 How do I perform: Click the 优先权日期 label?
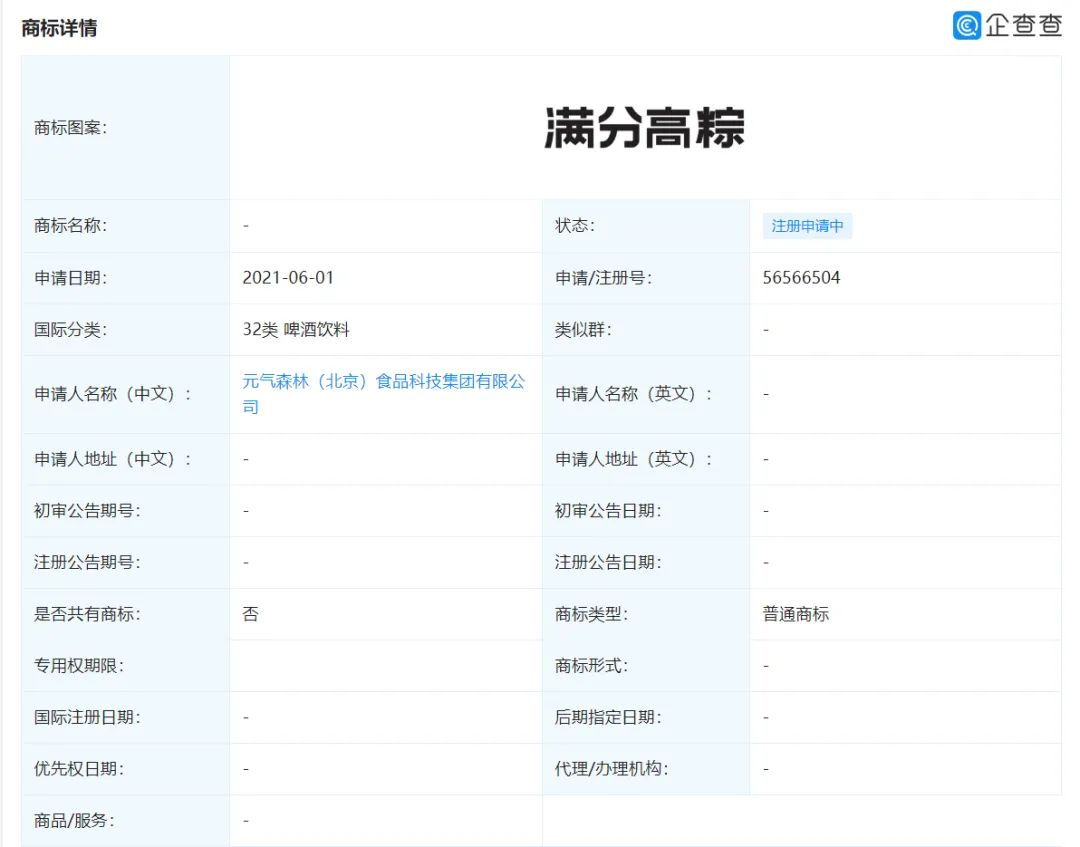point(79,769)
